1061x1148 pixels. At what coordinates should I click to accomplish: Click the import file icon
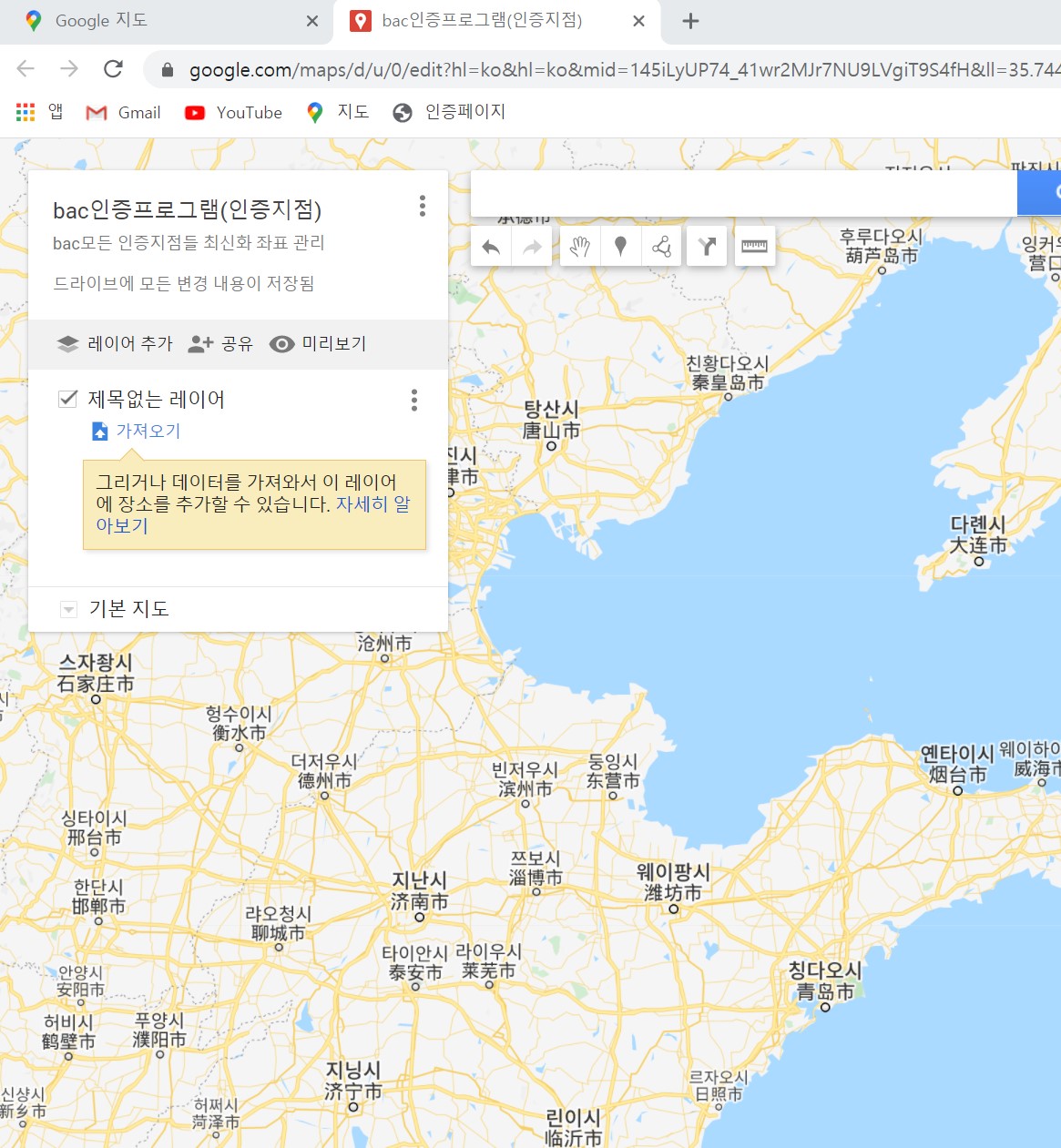(100, 432)
